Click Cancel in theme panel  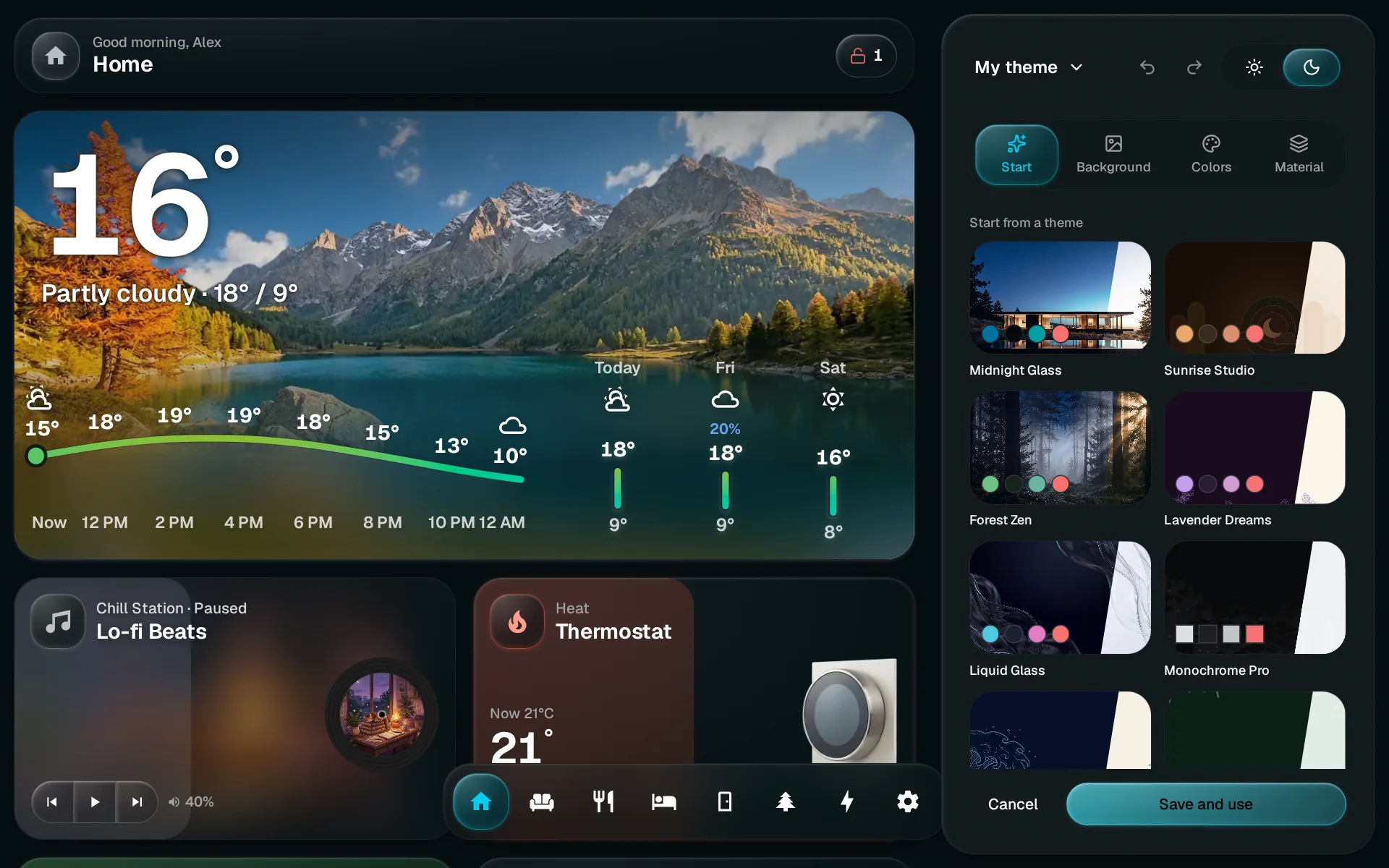coord(1013,804)
